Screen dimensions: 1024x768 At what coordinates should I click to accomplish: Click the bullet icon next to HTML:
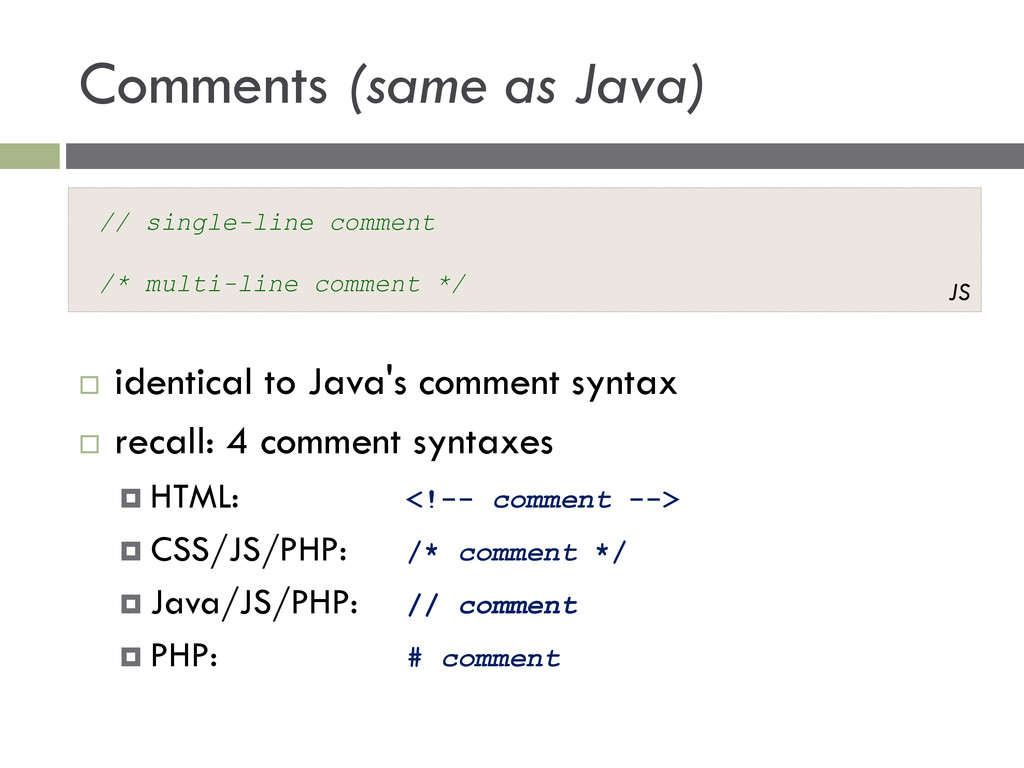131,498
